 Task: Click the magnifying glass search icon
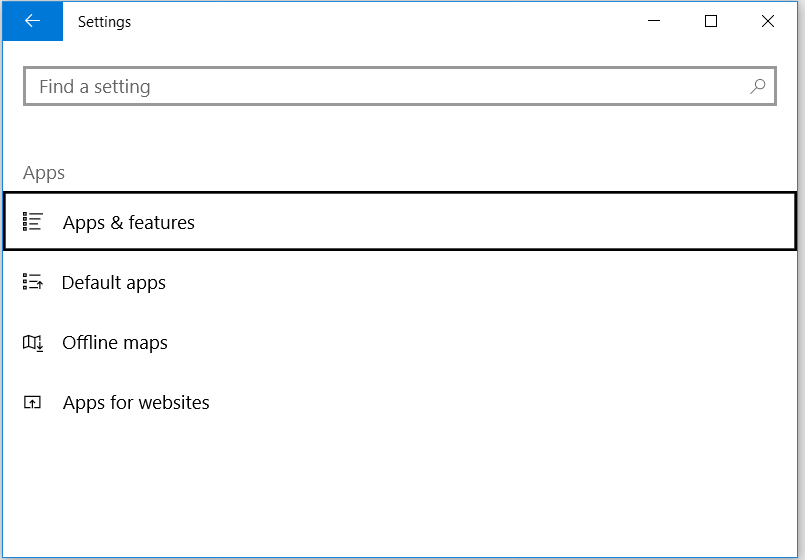point(757,86)
